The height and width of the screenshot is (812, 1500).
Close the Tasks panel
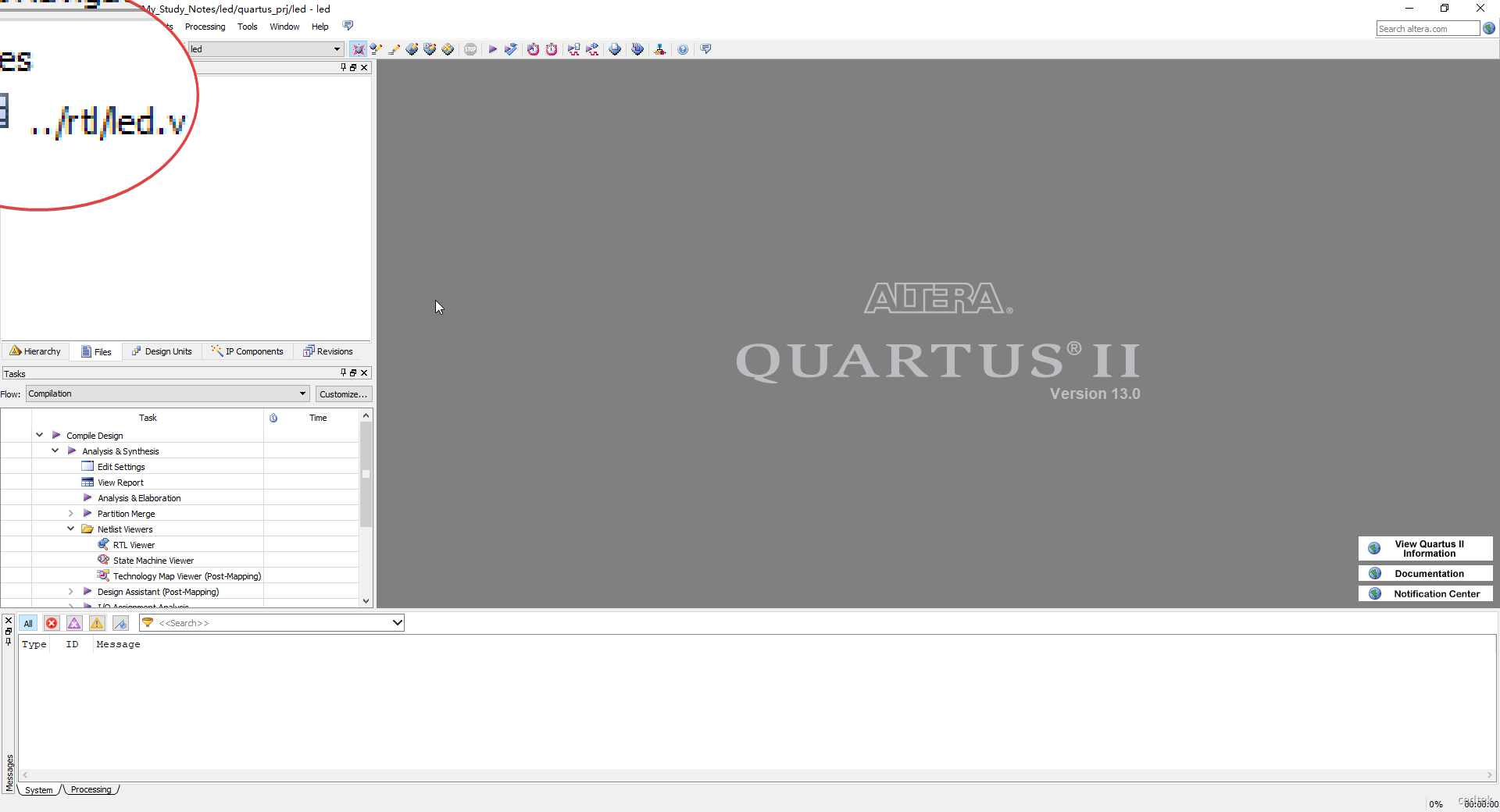pos(364,373)
